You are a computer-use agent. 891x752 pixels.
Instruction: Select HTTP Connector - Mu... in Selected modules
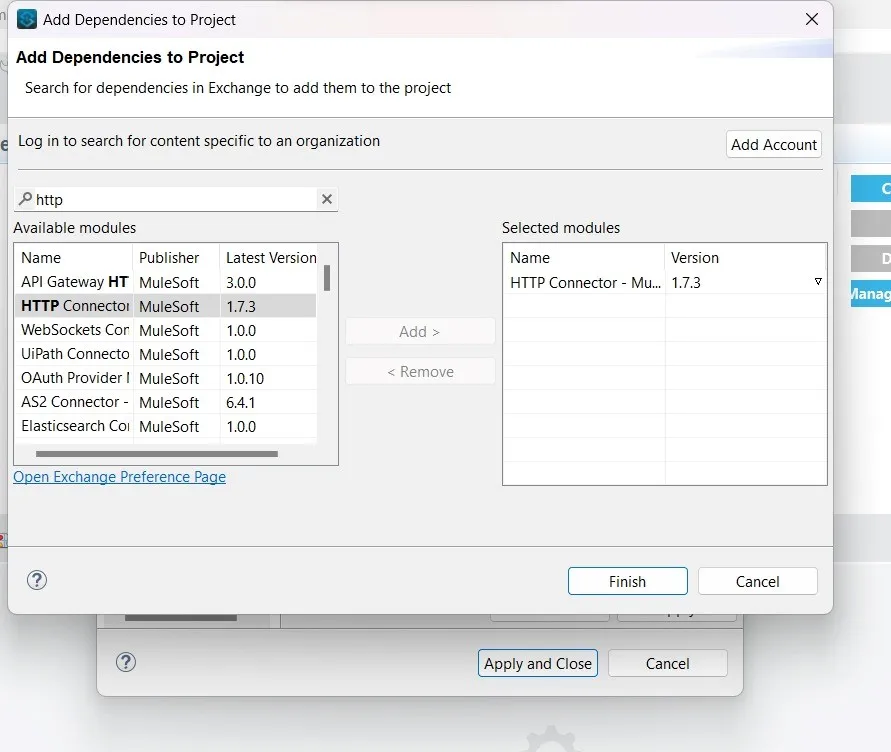pyautogui.click(x=585, y=282)
